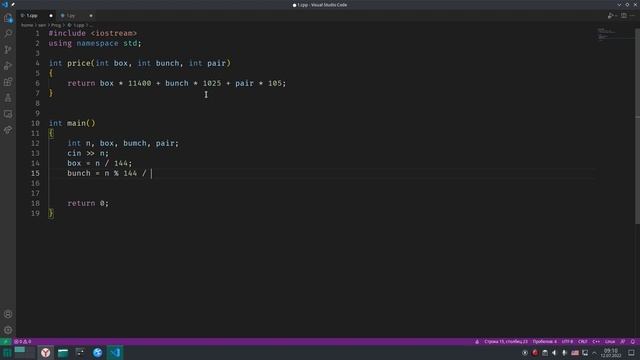This screenshot has height=360, width=640.
Task: Split the editor to the right
Action: pos(624,16)
